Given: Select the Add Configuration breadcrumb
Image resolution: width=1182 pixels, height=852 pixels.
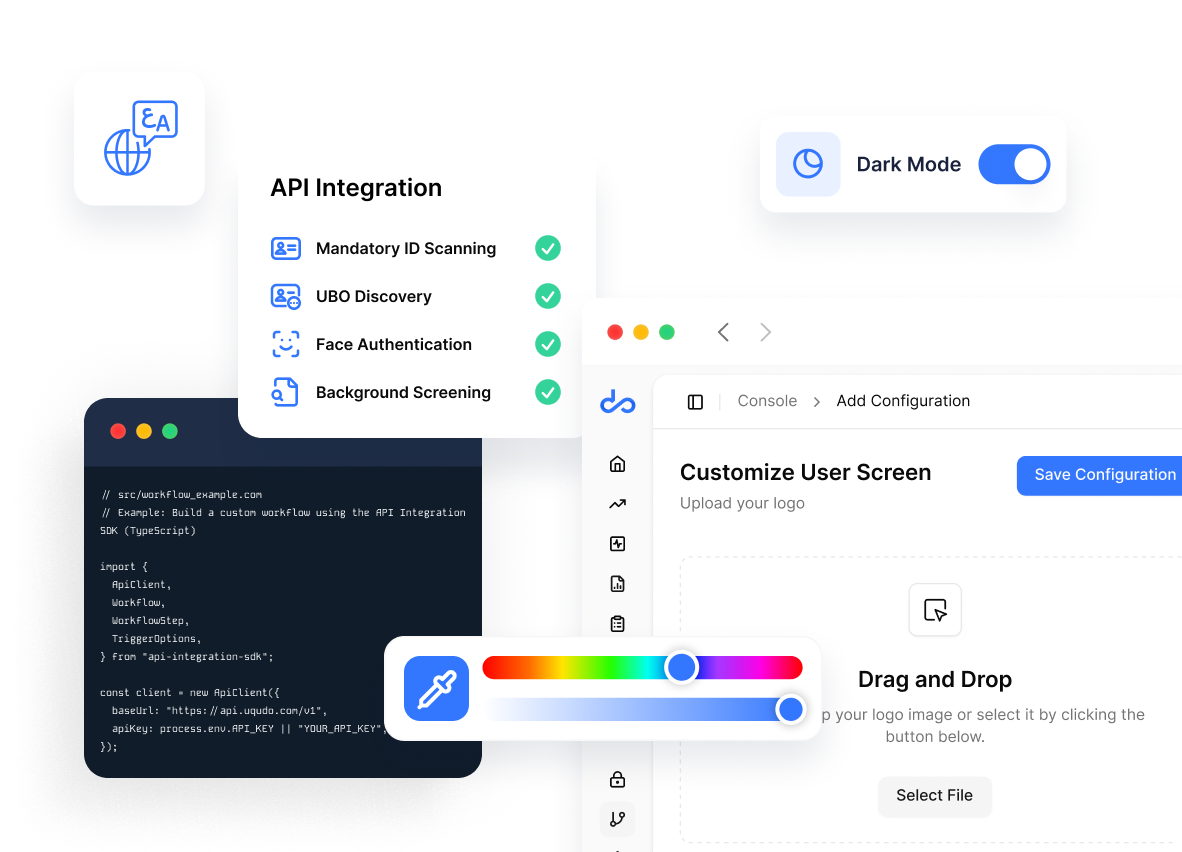Looking at the screenshot, I should coord(903,401).
